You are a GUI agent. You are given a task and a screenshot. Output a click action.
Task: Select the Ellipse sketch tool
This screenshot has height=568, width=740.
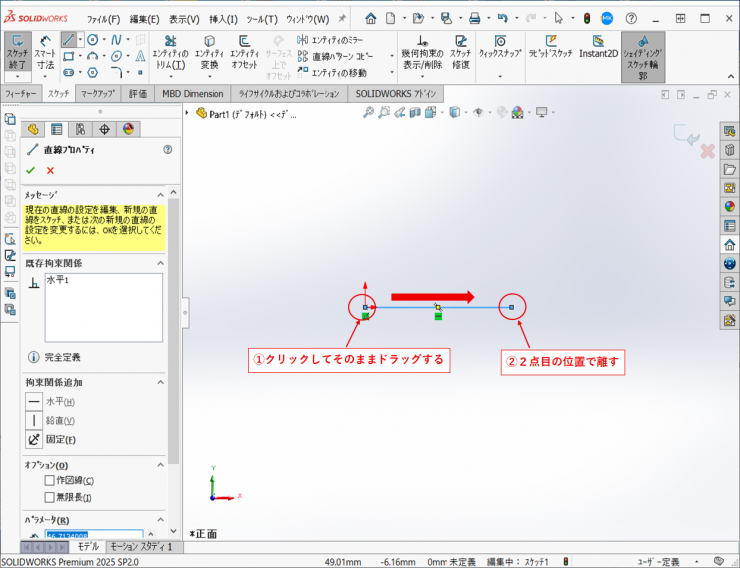tap(116, 56)
